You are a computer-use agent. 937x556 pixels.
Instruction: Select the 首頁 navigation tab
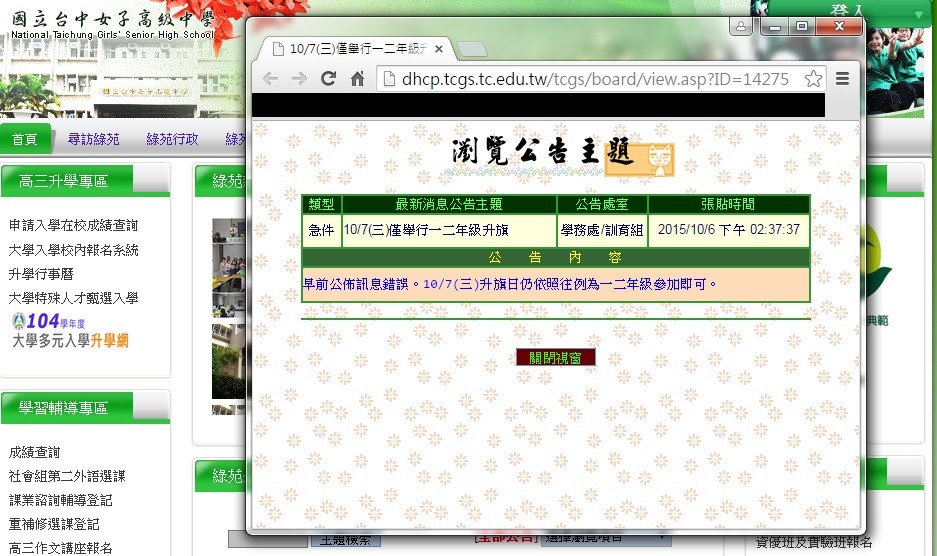tap(25, 139)
